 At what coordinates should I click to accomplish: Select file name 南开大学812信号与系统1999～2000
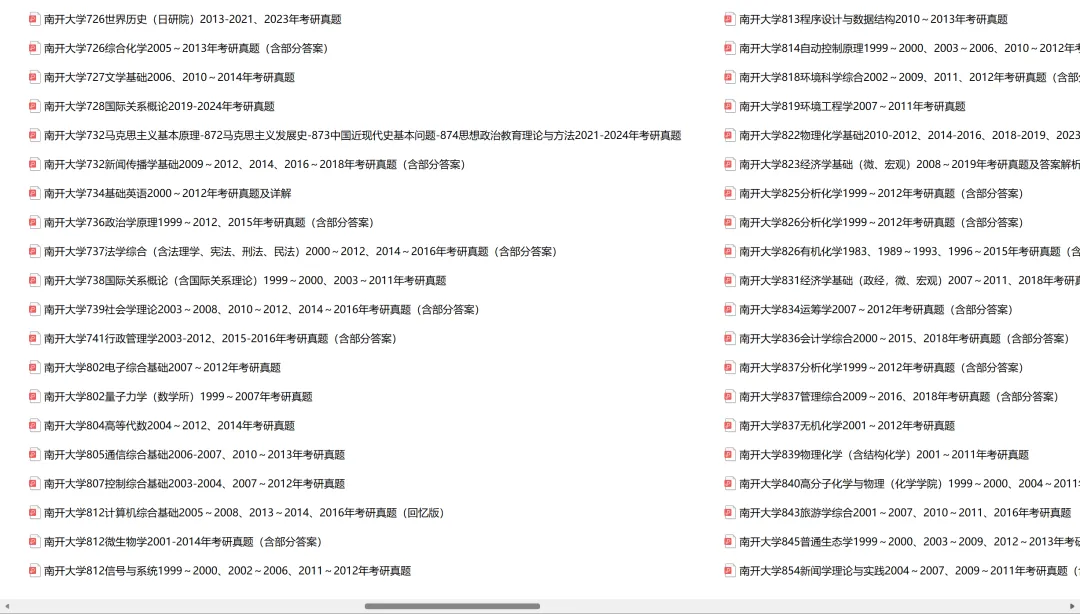tap(227, 571)
